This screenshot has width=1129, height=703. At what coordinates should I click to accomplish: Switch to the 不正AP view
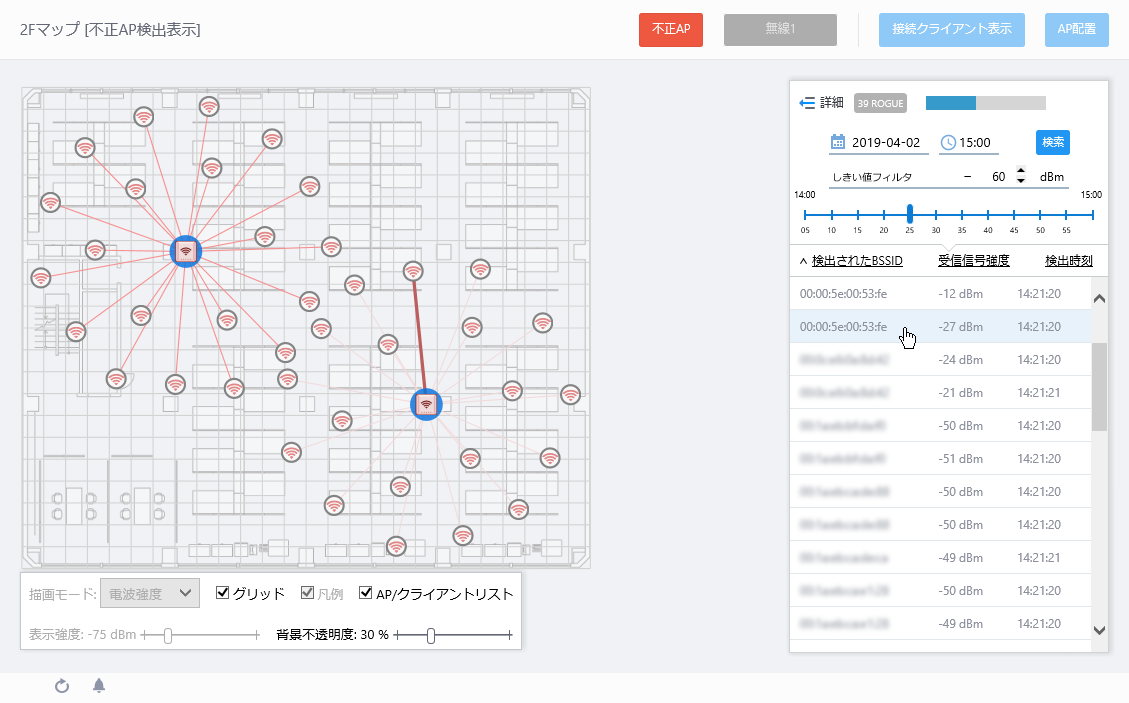click(x=671, y=30)
